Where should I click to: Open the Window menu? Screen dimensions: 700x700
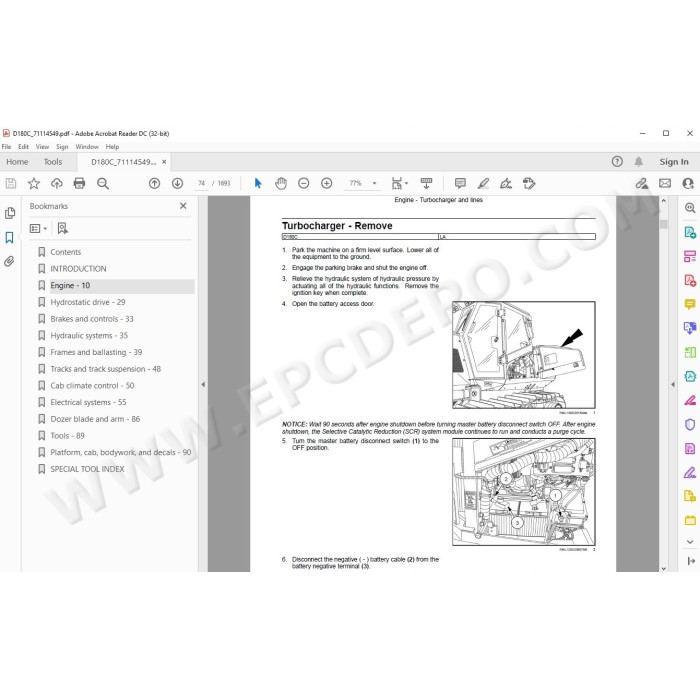click(x=87, y=147)
